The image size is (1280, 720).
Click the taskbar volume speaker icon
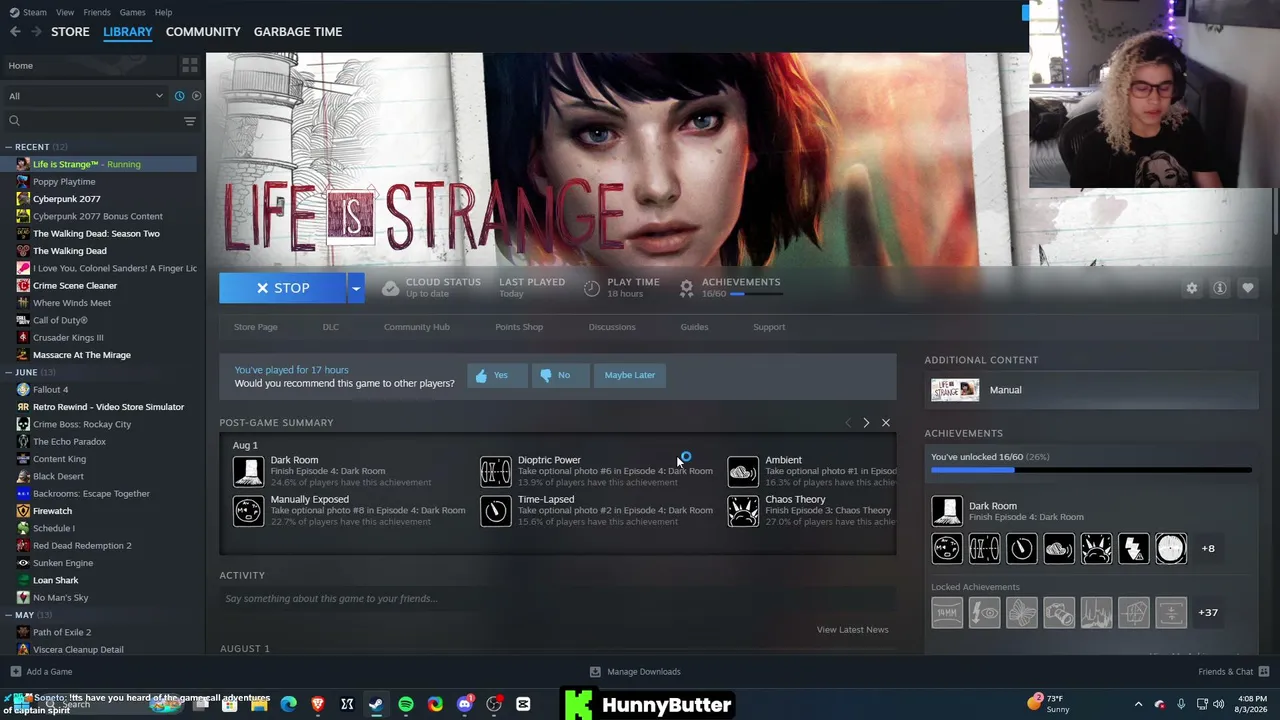point(1219,705)
